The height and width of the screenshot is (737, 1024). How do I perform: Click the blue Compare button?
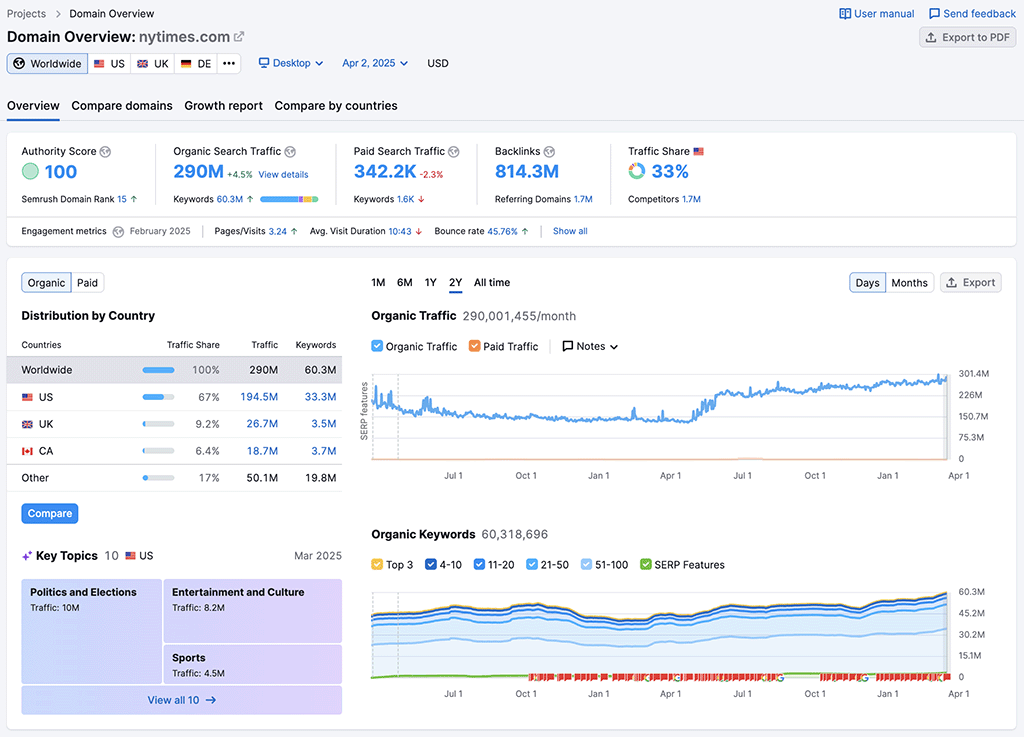click(50, 514)
